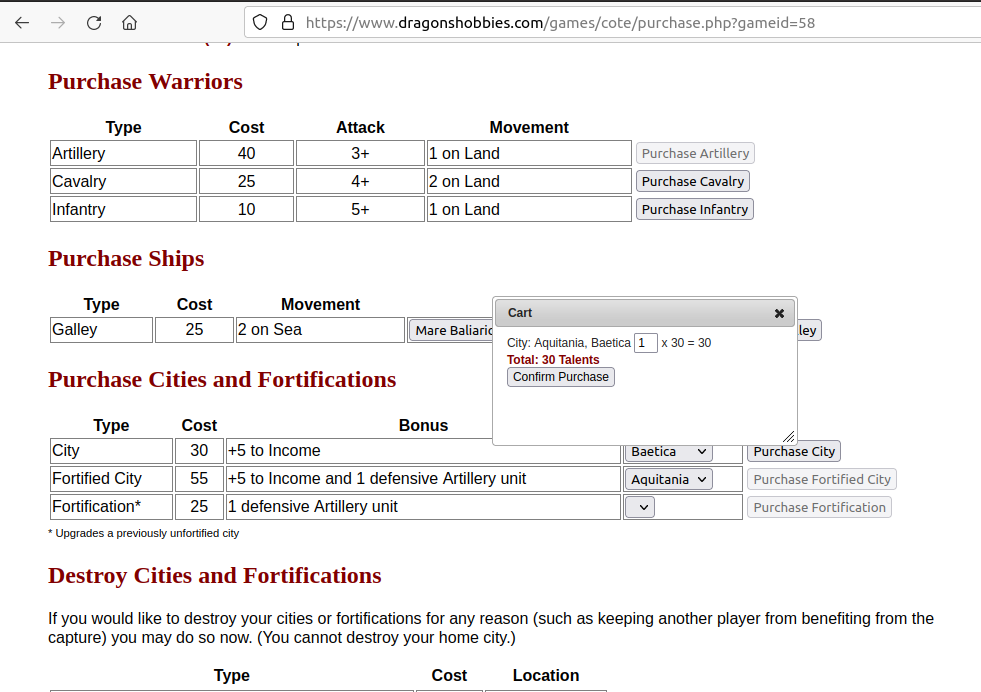Open the Aquitania fortified city dropdown

668,479
